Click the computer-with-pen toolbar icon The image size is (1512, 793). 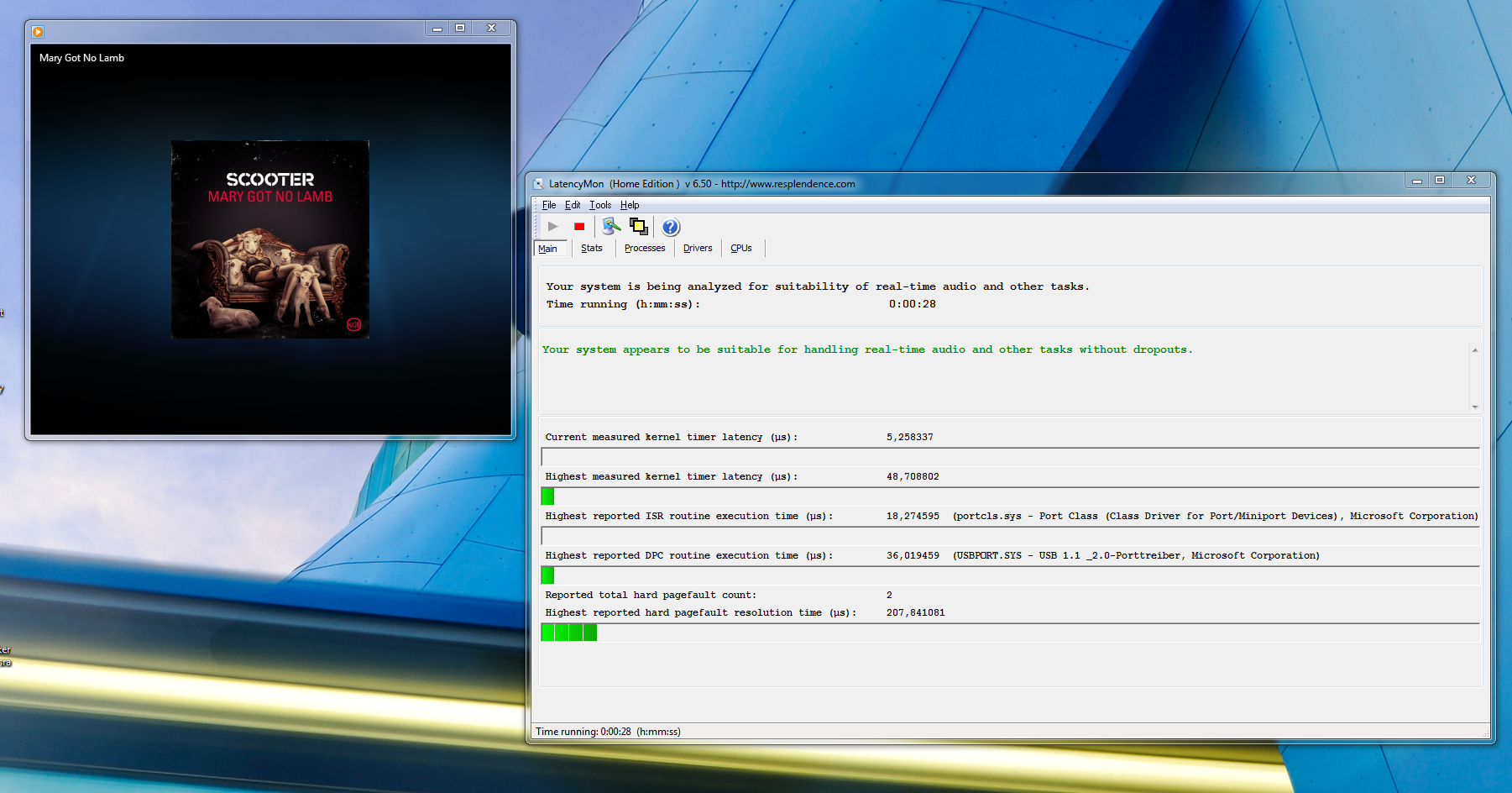(x=611, y=227)
